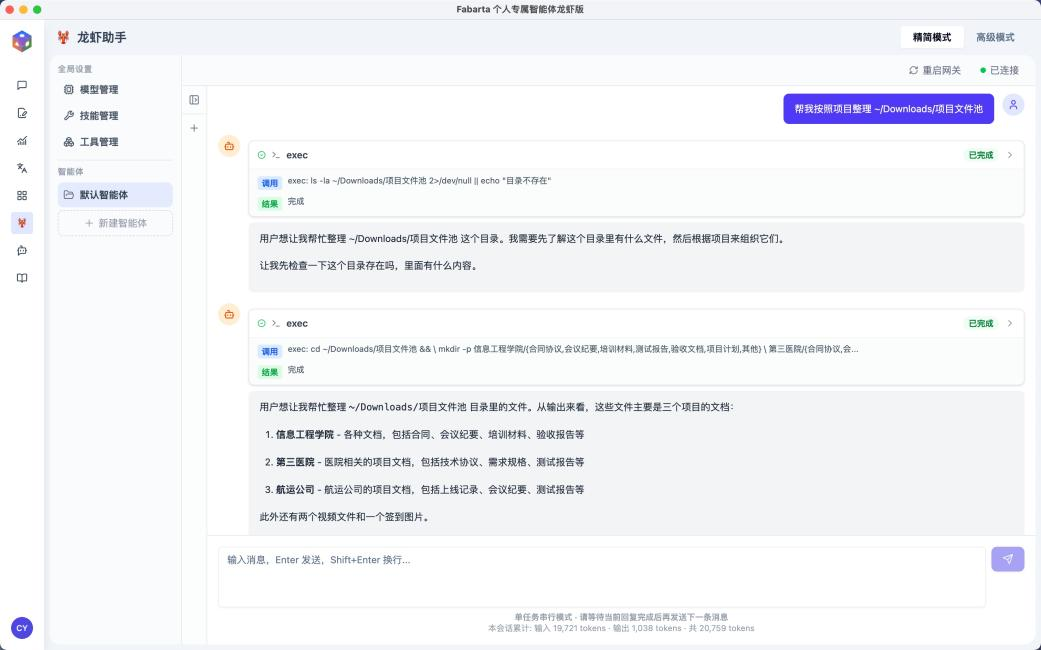Click the message input field
This screenshot has width=1041, height=650.
(x=601, y=576)
